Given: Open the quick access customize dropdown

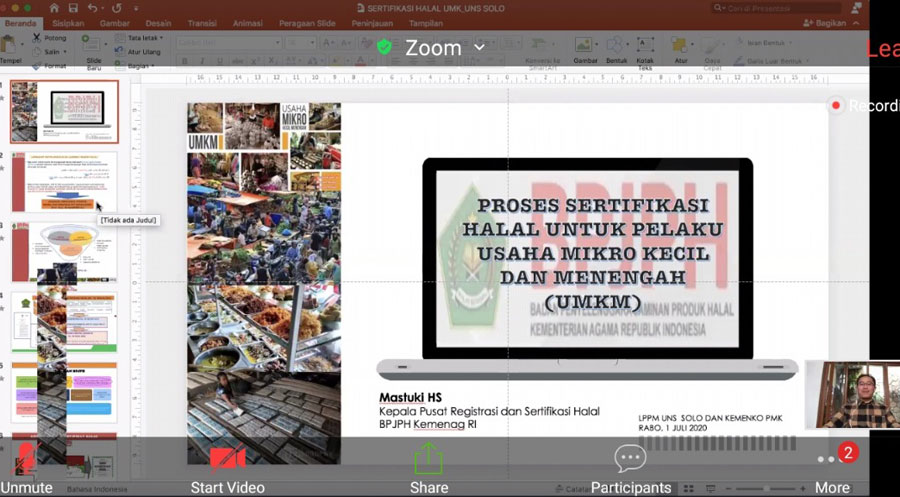Looking at the screenshot, I should coord(136,9).
